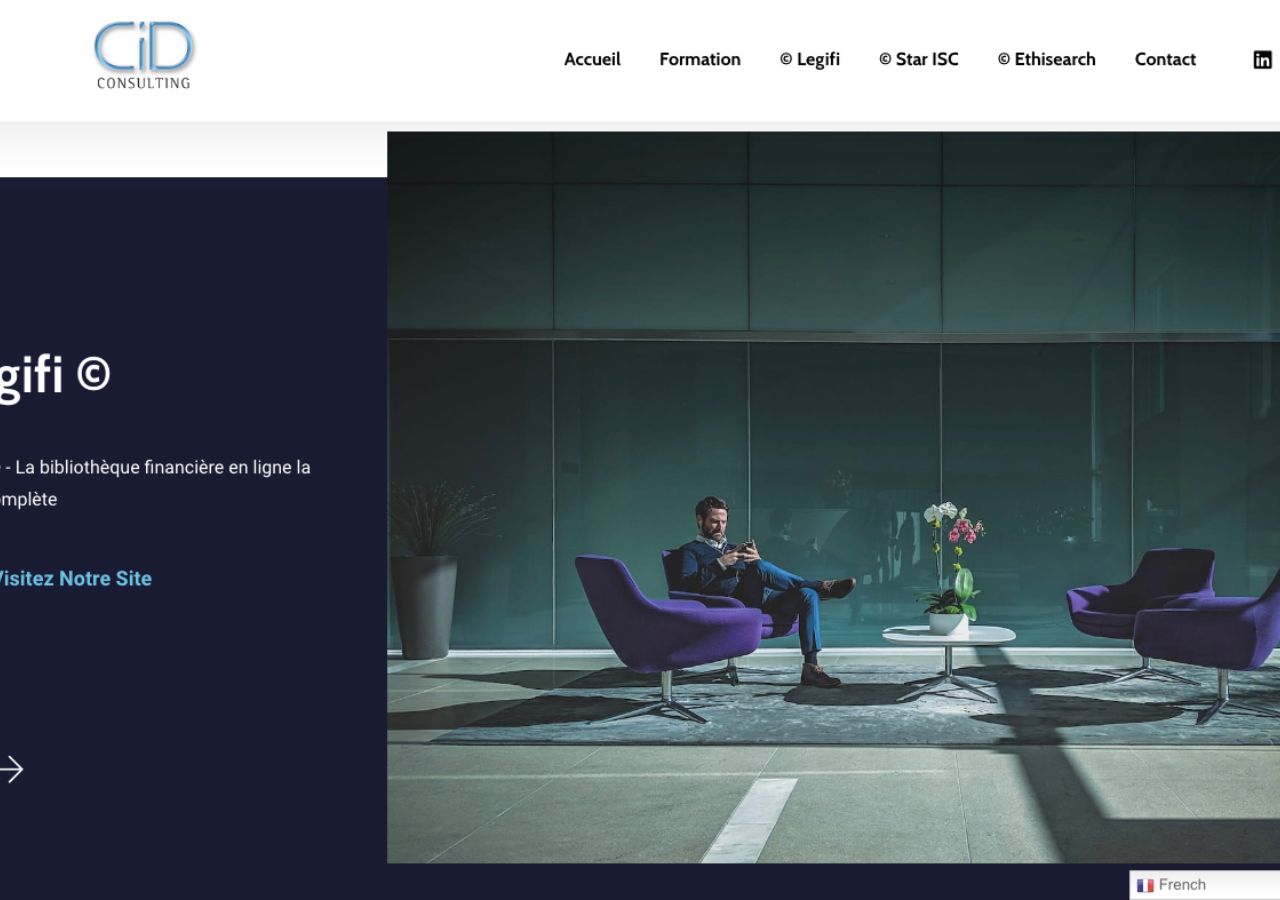Open the Contact page
The image size is (1280, 900).
pyautogui.click(x=1165, y=59)
